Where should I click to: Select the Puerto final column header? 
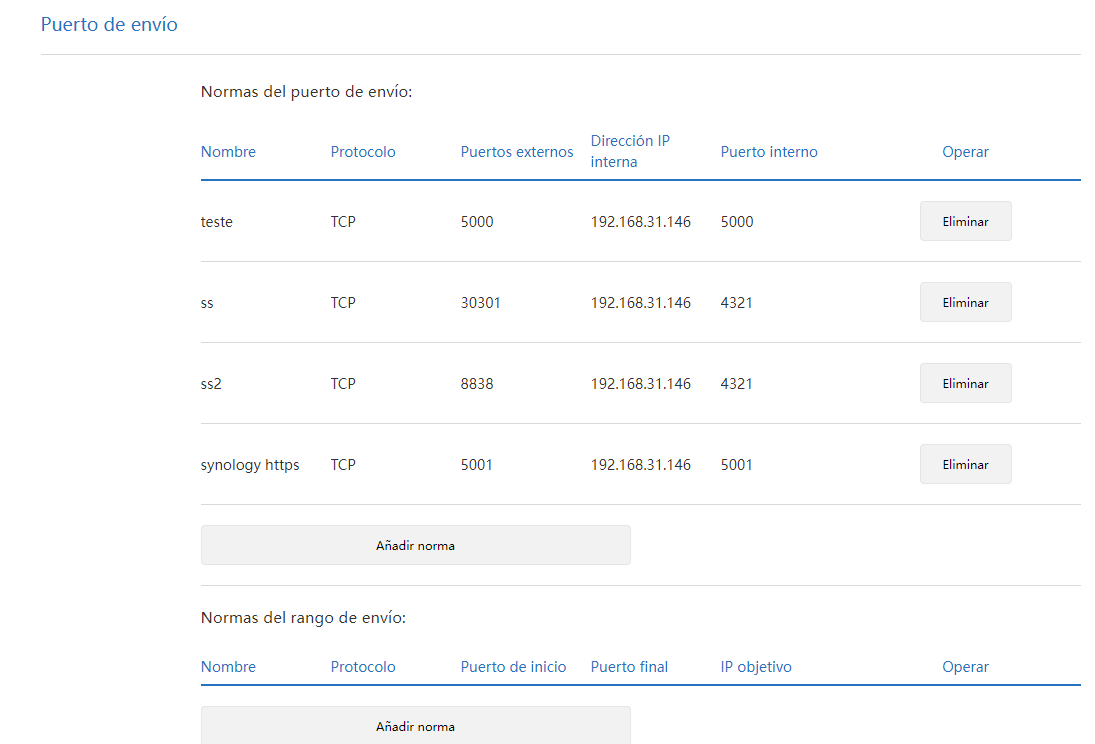(x=629, y=666)
